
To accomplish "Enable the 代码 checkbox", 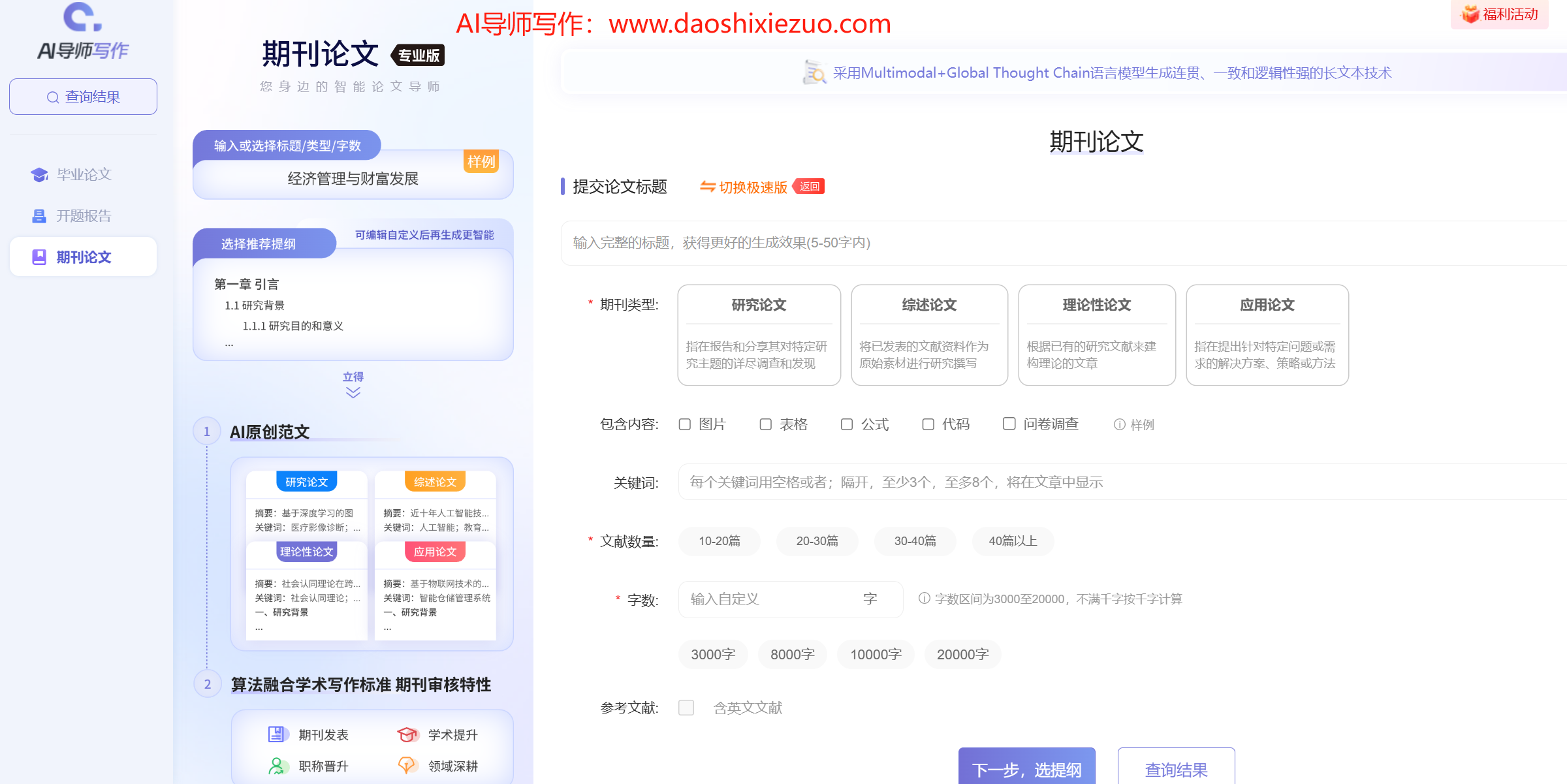I will click(x=928, y=424).
